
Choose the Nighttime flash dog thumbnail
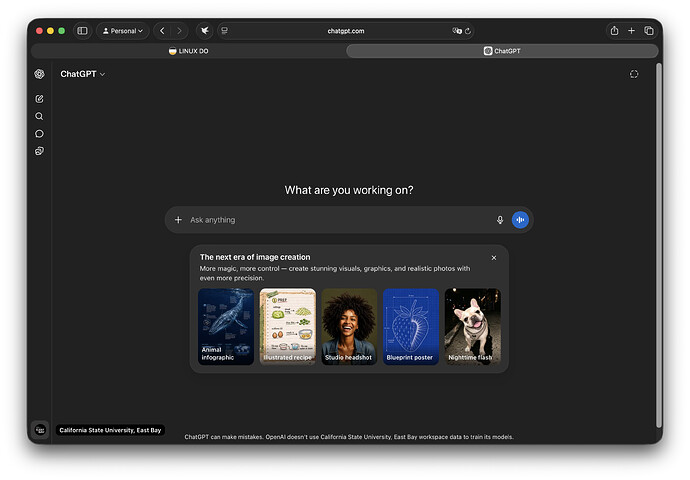(x=473, y=326)
